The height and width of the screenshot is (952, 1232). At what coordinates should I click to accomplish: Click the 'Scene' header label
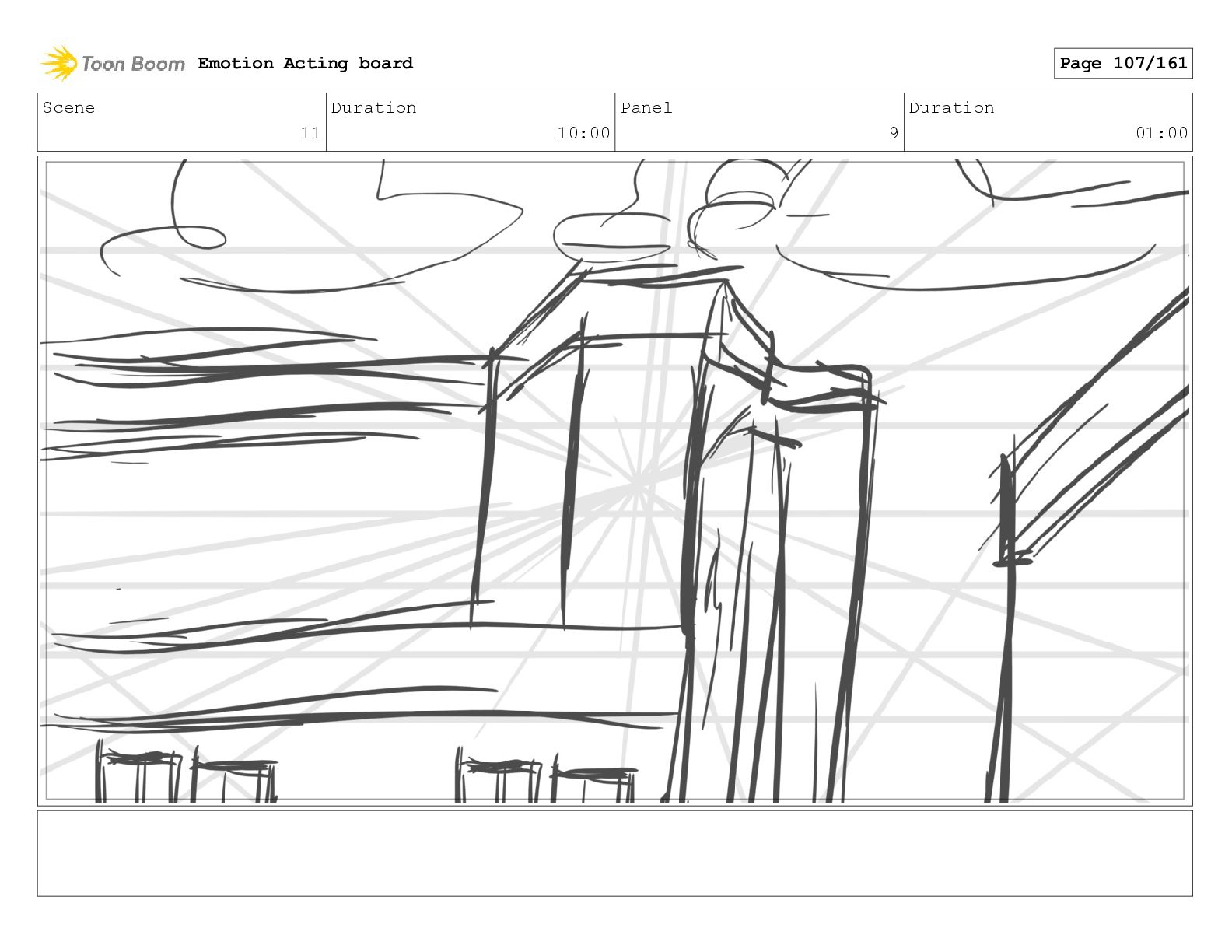coord(68,107)
